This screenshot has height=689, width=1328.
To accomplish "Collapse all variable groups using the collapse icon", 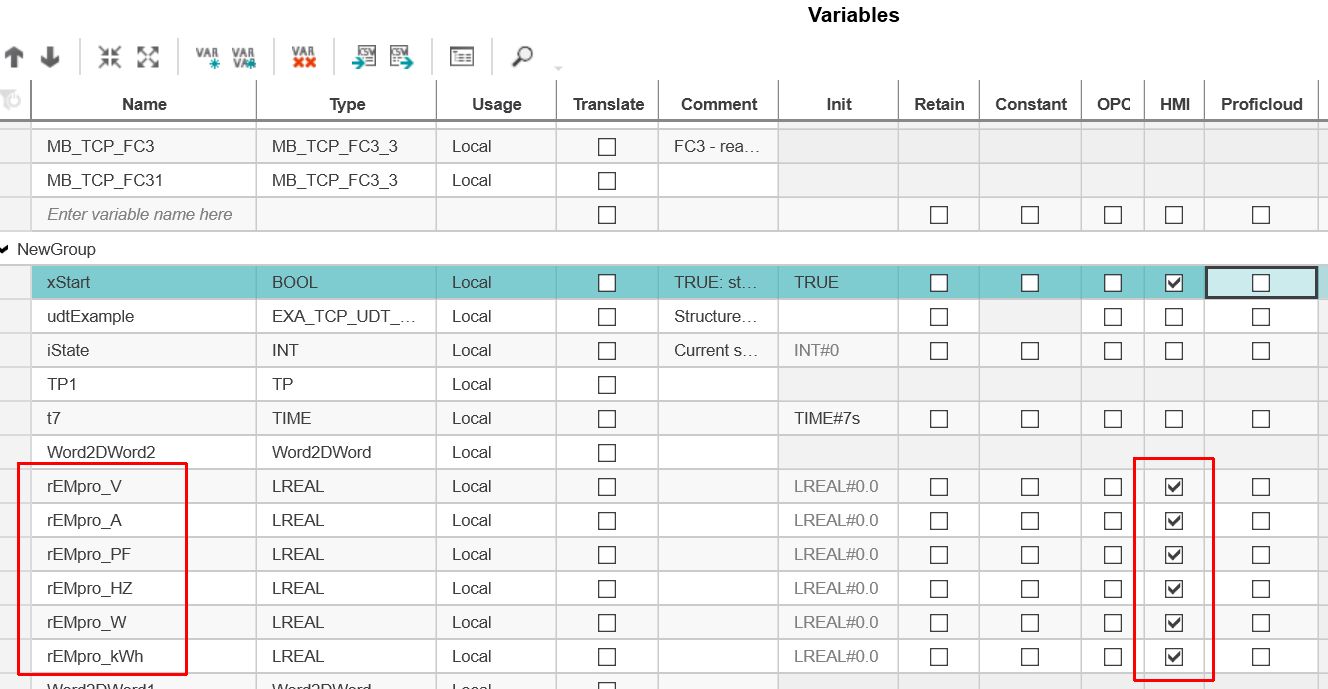I will click(x=110, y=56).
